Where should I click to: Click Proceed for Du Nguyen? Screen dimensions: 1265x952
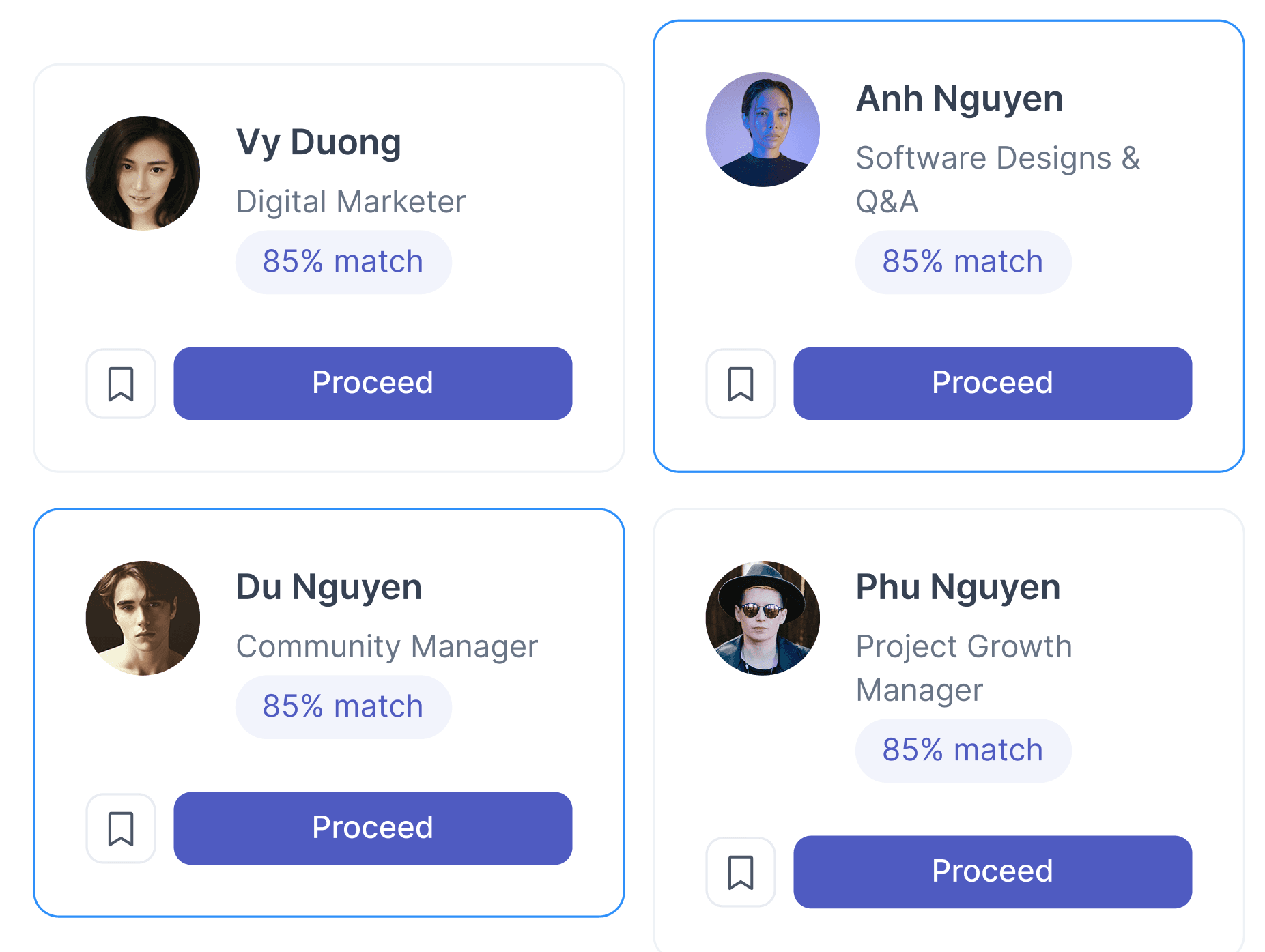(373, 828)
